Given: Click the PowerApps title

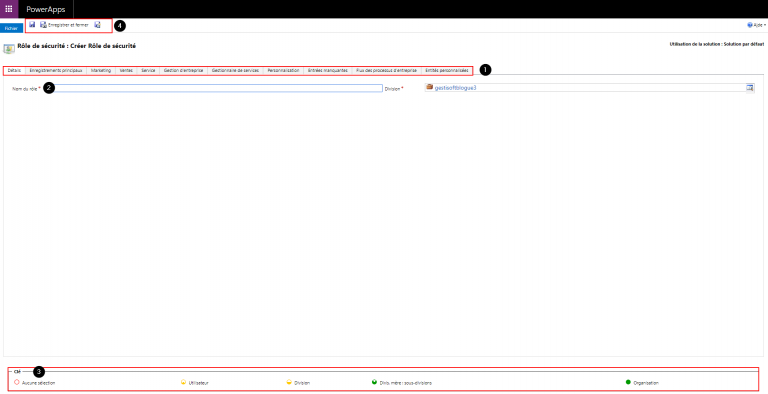Looking at the screenshot, I should coord(46,9).
